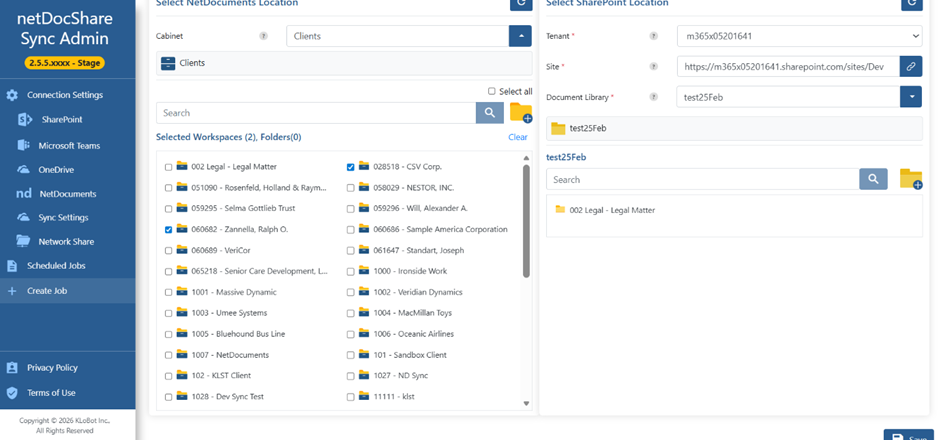Click the Site URL input field
The image size is (941, 440).
[788, 67]
